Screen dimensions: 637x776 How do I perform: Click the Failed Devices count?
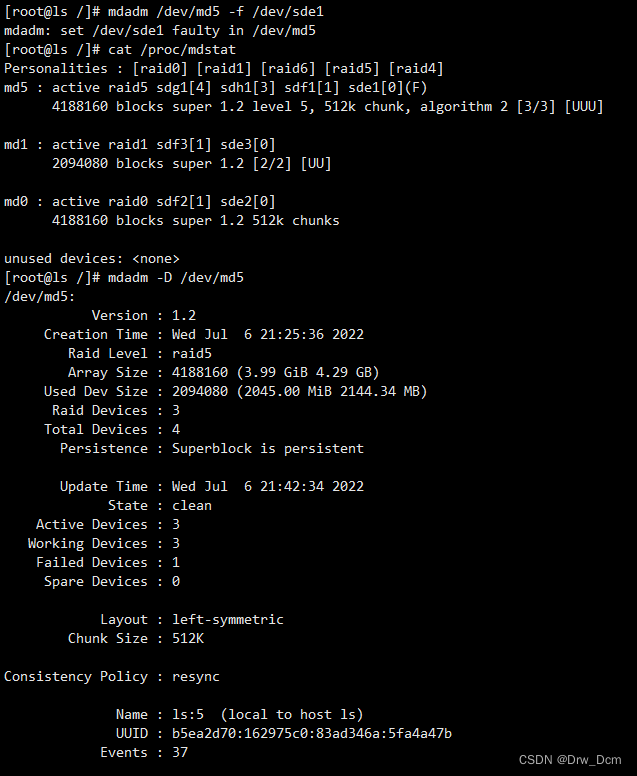coord(176,562)
